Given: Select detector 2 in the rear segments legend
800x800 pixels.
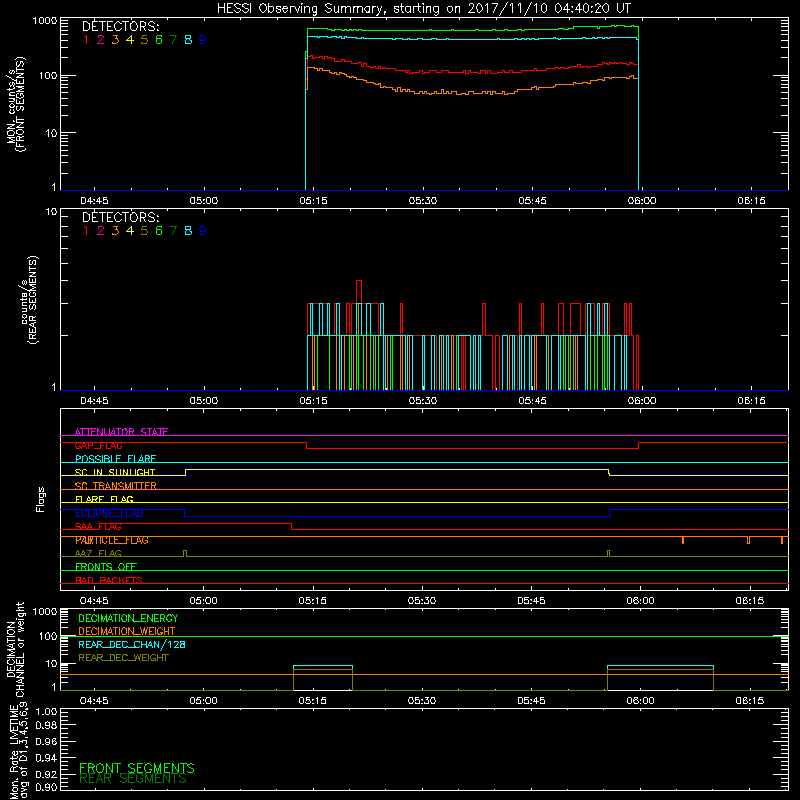Looking at the screenshot, I should click(101, 231).
